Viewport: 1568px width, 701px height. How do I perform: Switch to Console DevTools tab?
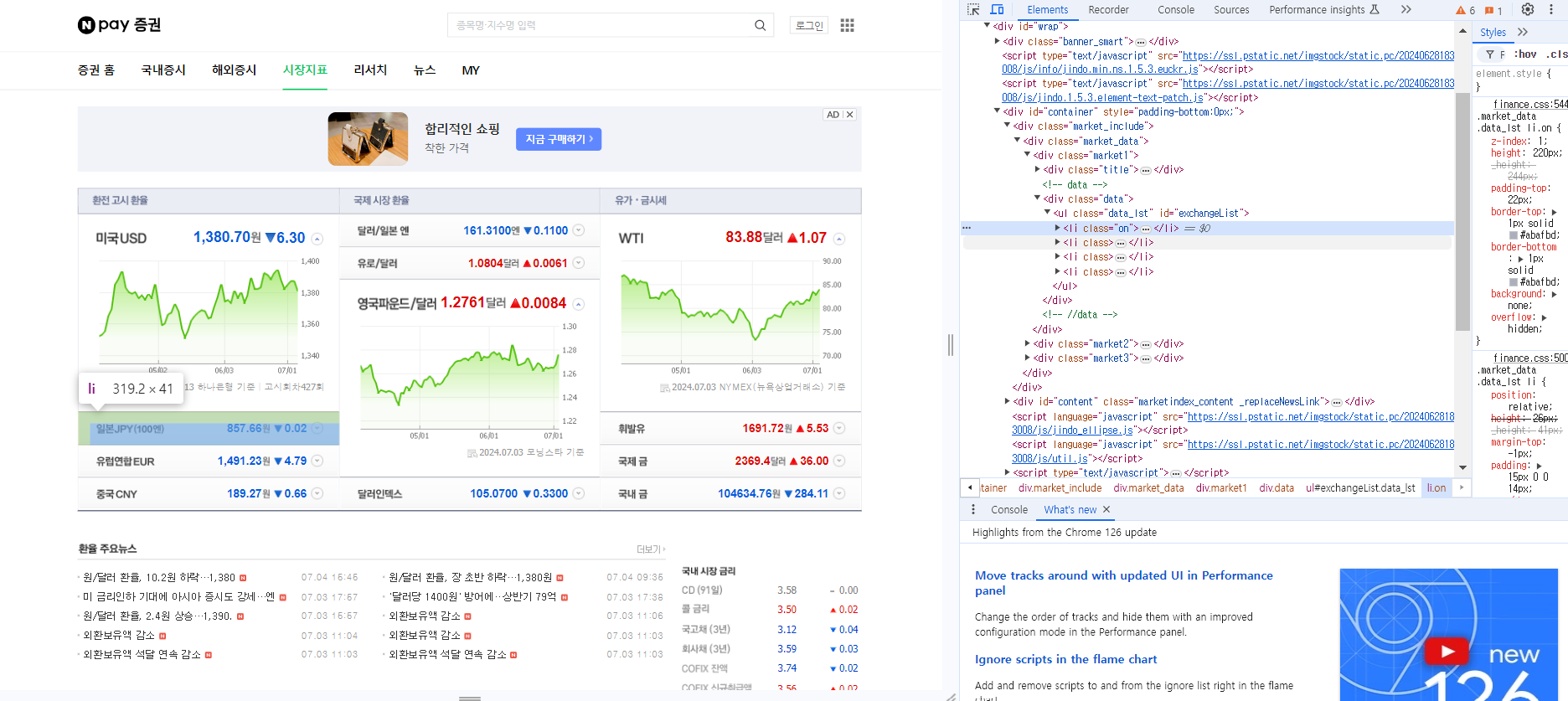click(1176, 10)
